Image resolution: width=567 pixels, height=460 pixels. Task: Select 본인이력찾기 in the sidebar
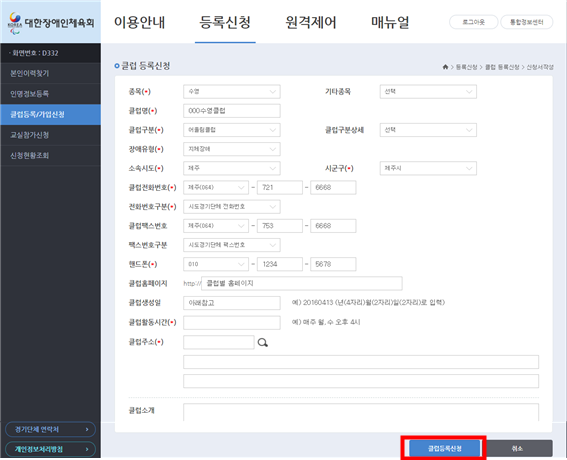tap(51, 73)
